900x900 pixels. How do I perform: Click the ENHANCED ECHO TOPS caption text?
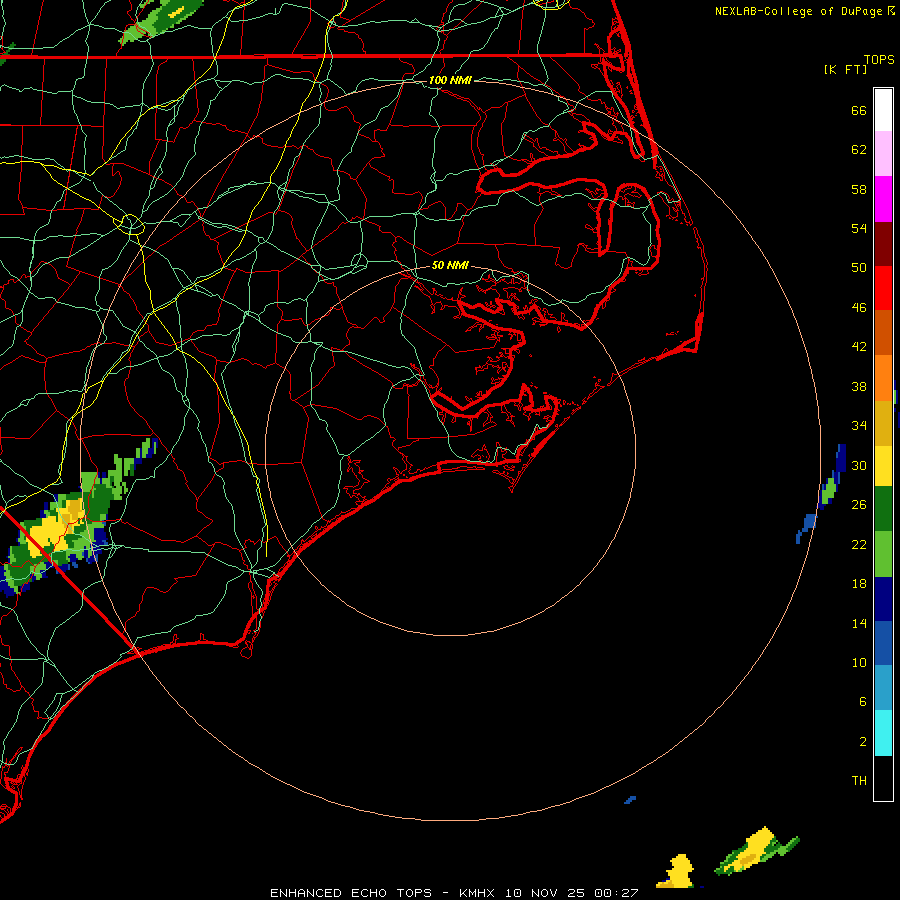click(351, 893)
